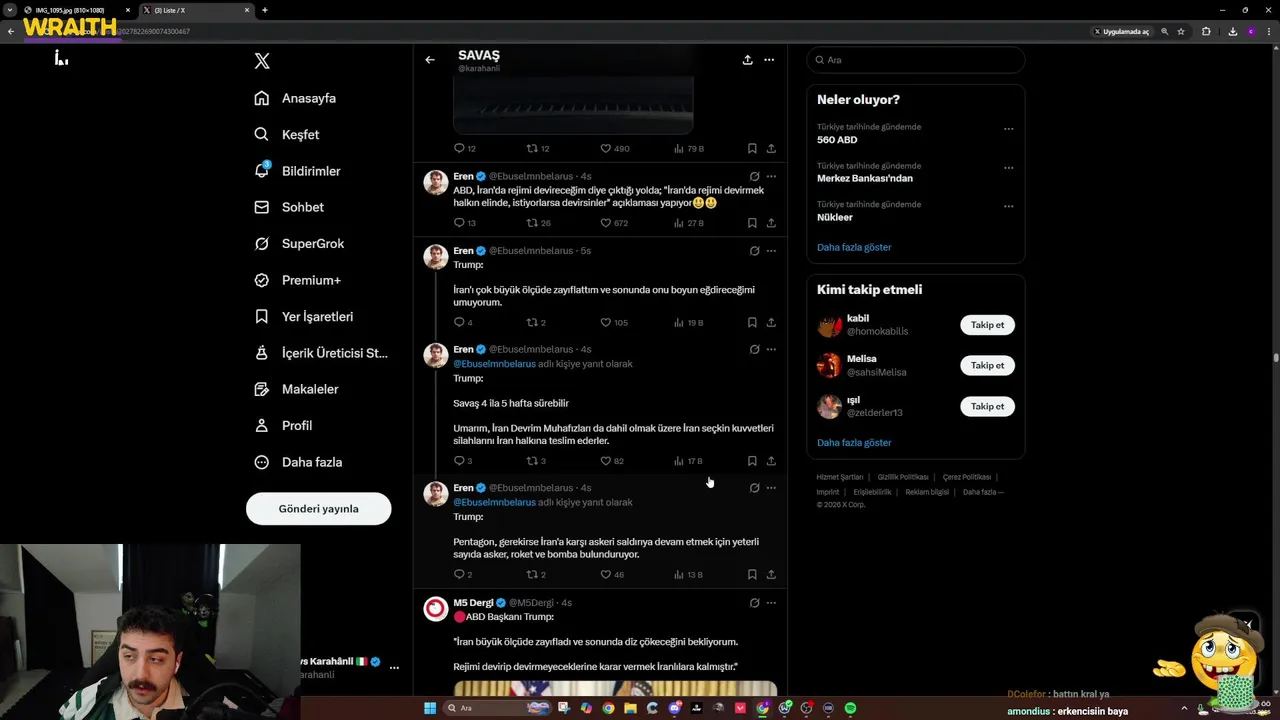Open İçerik Üreticisi Stüdyosu entry
This screenshot has width=1280, height=720.
tap(321, 353)
